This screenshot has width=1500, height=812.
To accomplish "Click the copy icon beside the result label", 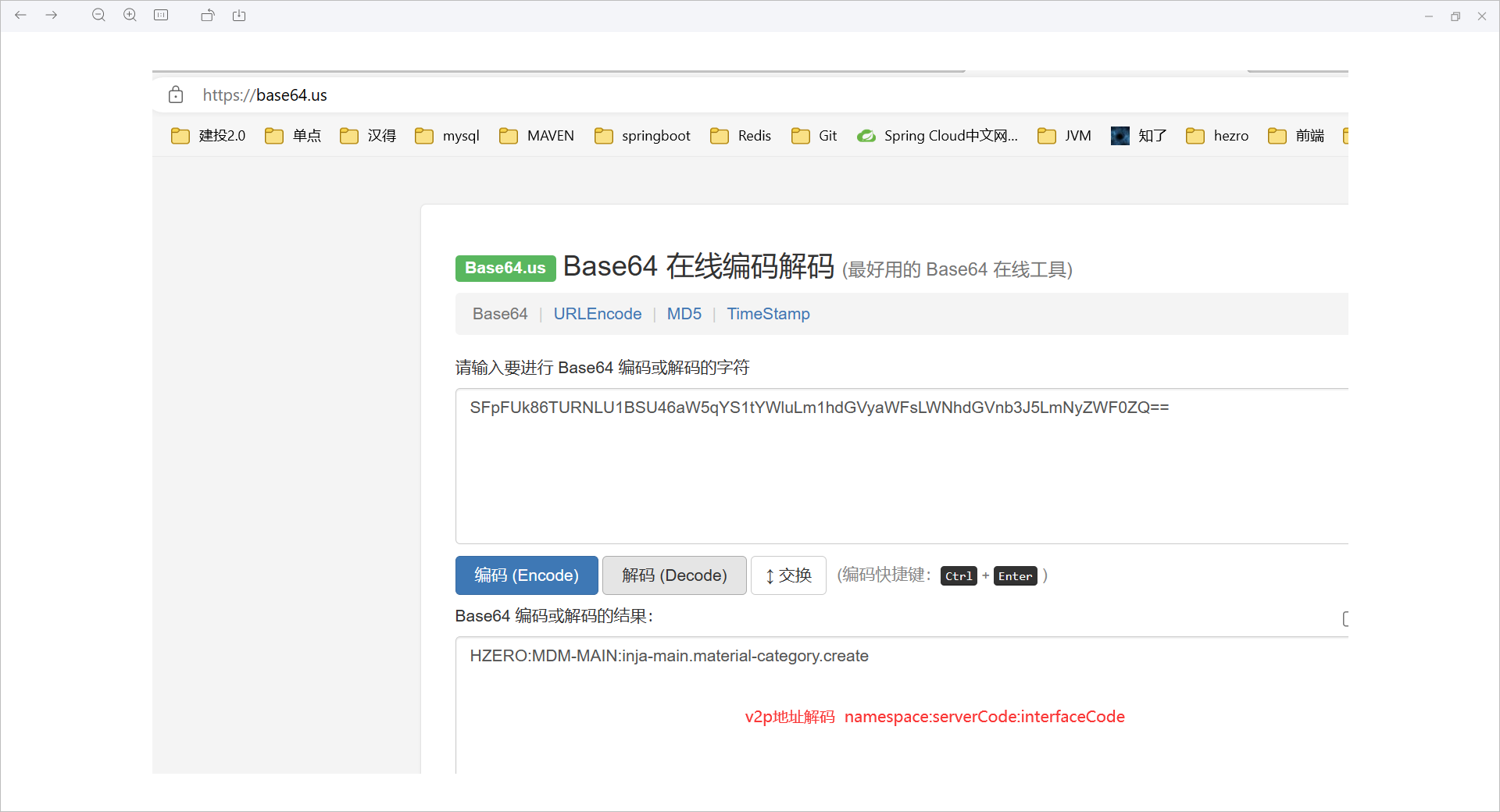I will (x=1345, y=618).
